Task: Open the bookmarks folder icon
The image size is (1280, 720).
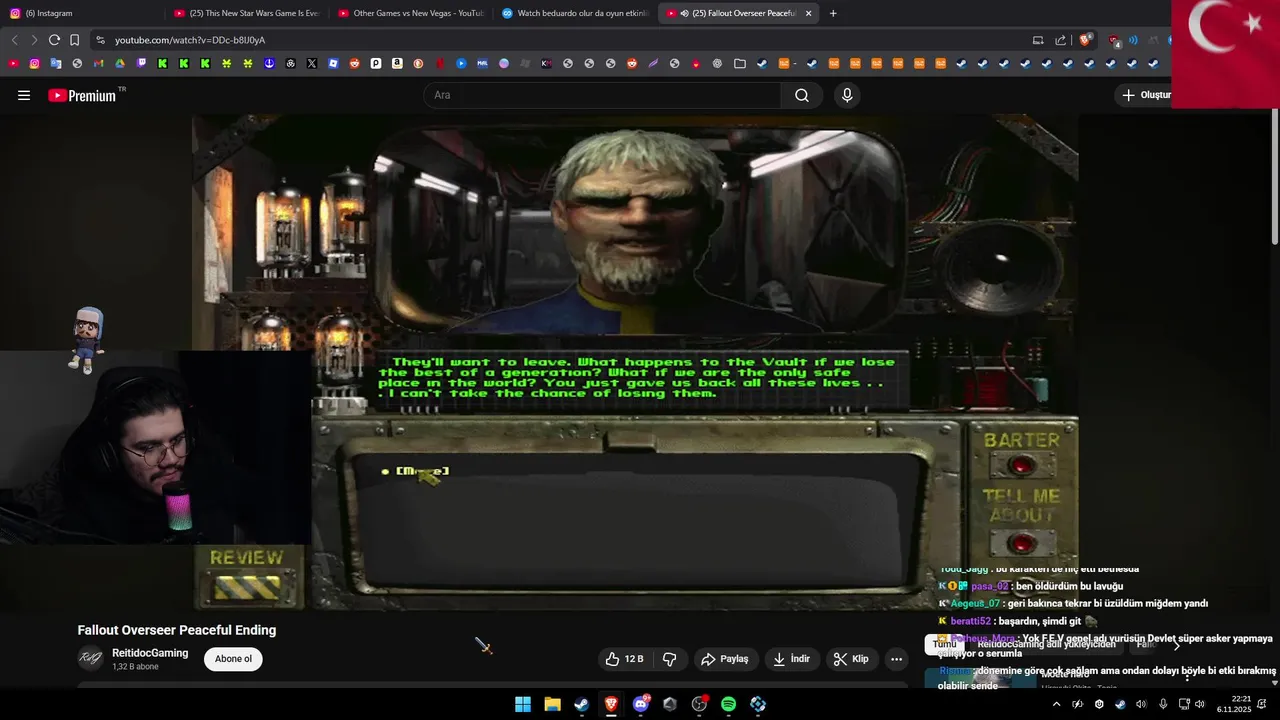Action: point(739,63)
